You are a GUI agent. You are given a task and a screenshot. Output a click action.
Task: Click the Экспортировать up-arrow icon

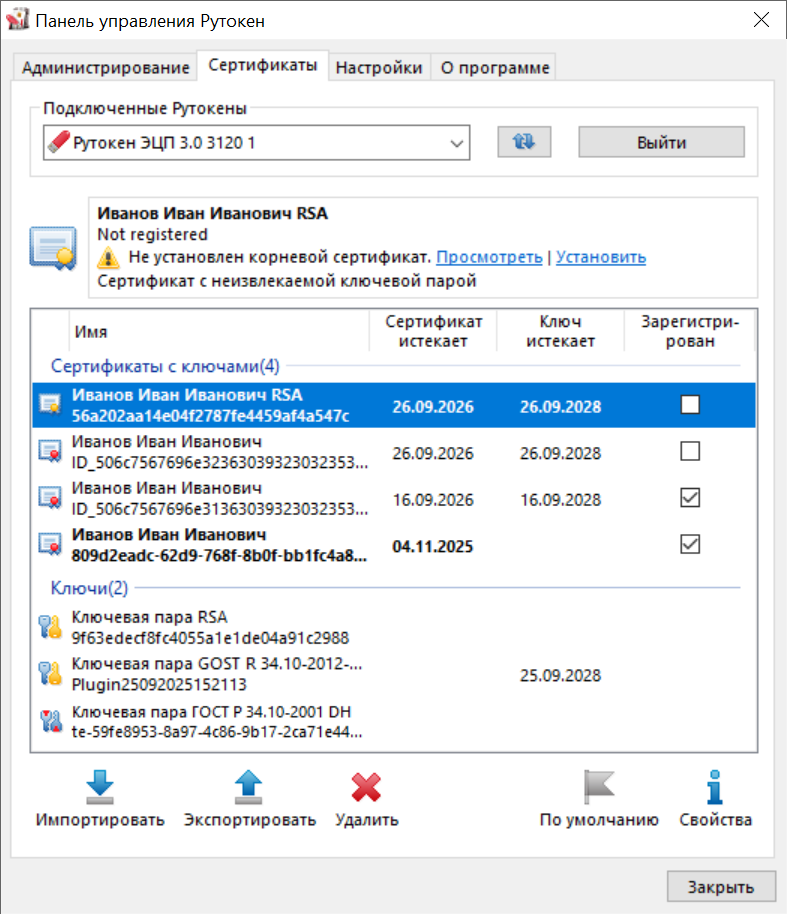pos(249,787)
